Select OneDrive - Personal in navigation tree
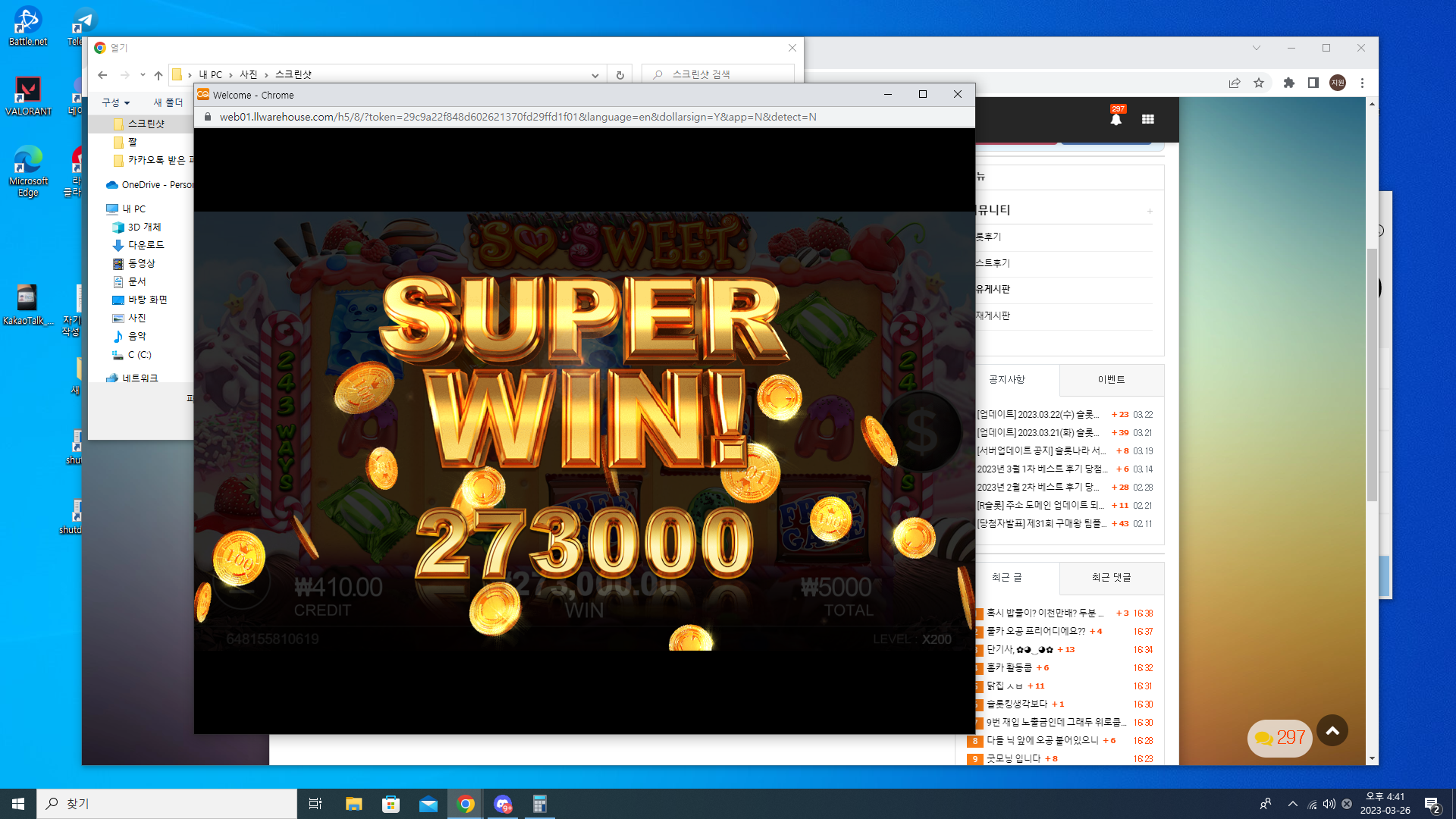1456x819 pixels. coord(152,184)
